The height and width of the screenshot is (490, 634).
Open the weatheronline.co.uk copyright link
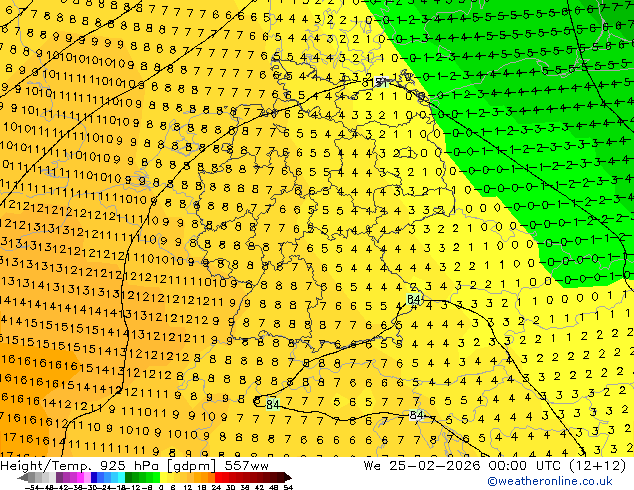(x=550, y=481)
